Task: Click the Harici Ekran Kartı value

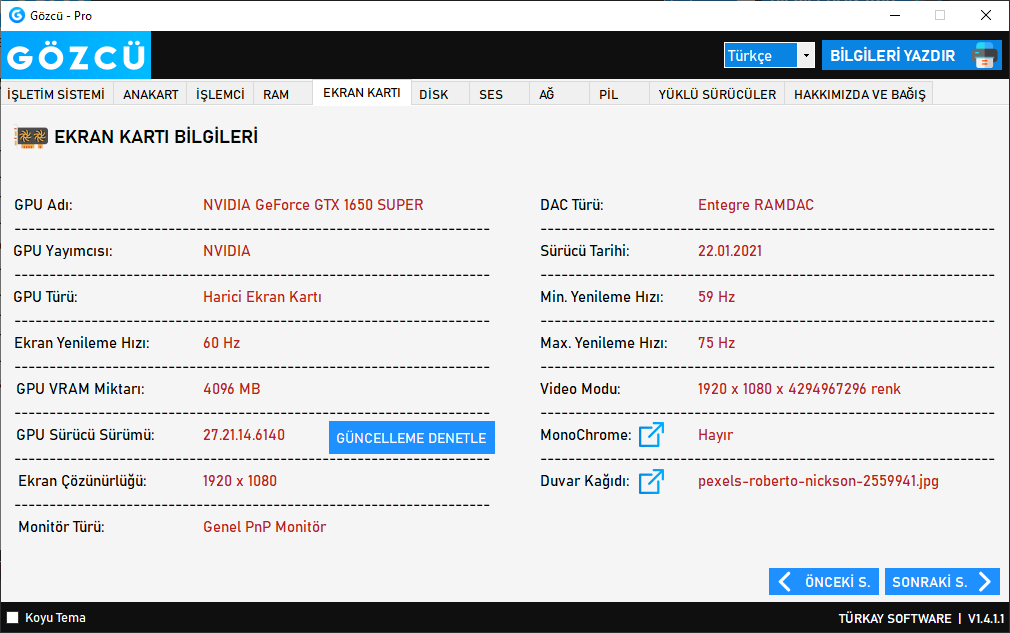Action: coord(262,297)
